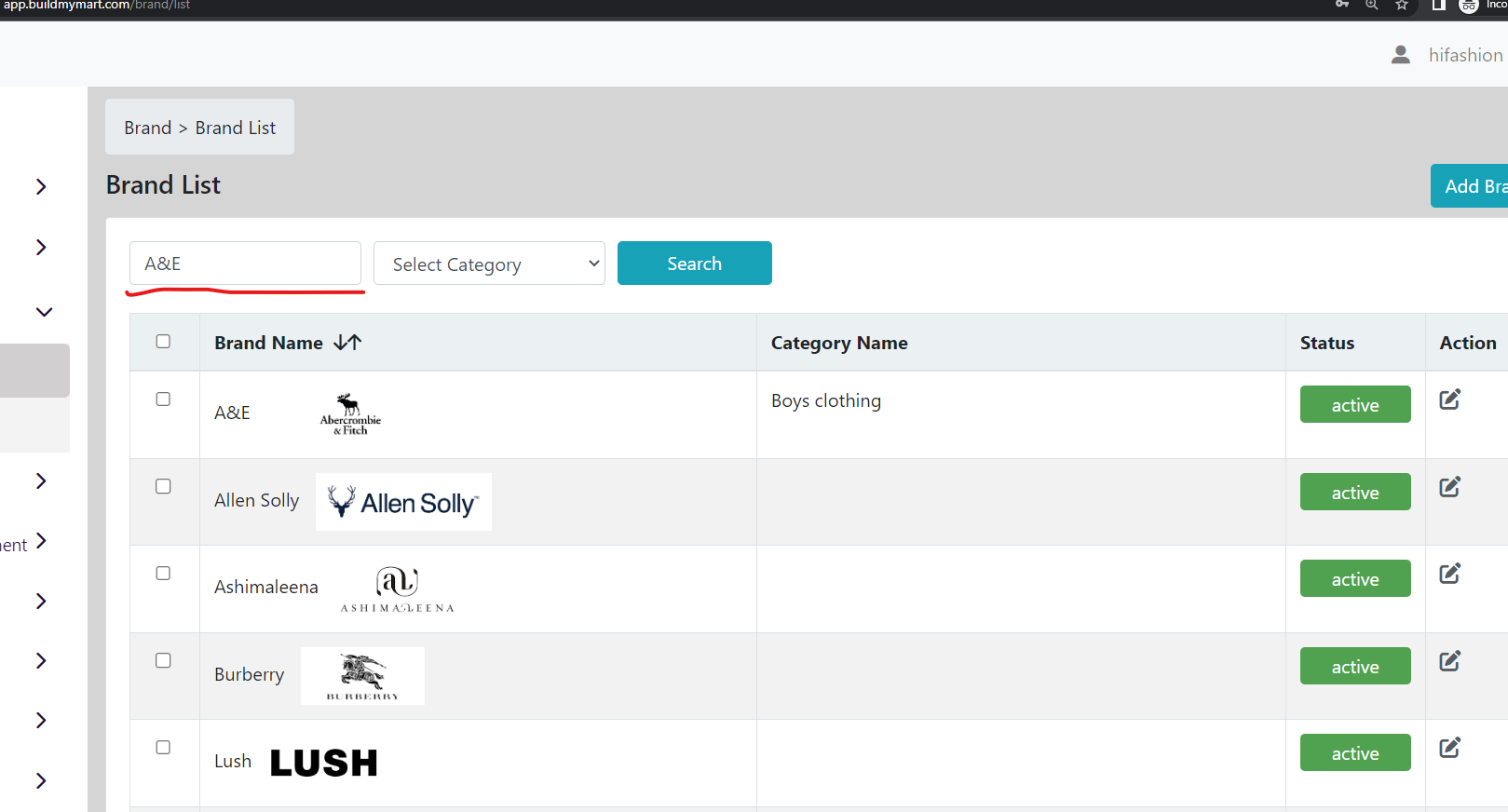
Task: Click the hifashion user profile icon
Action: [x=1401, y=55]
